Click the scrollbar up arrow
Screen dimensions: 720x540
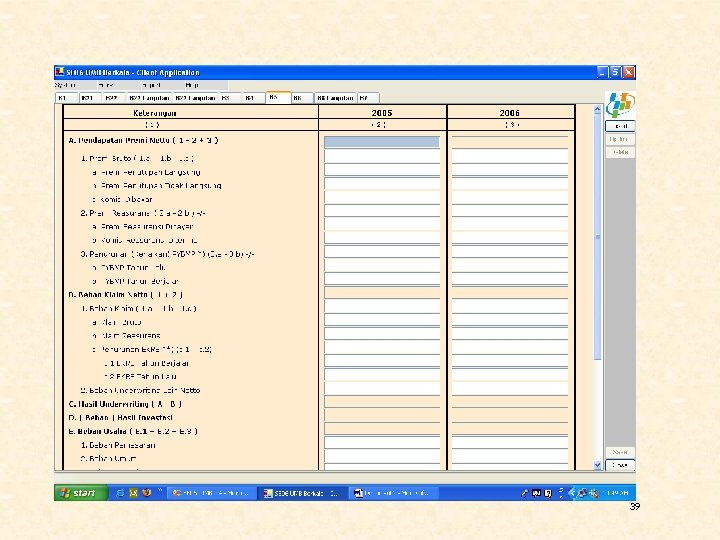pos(597,109)
